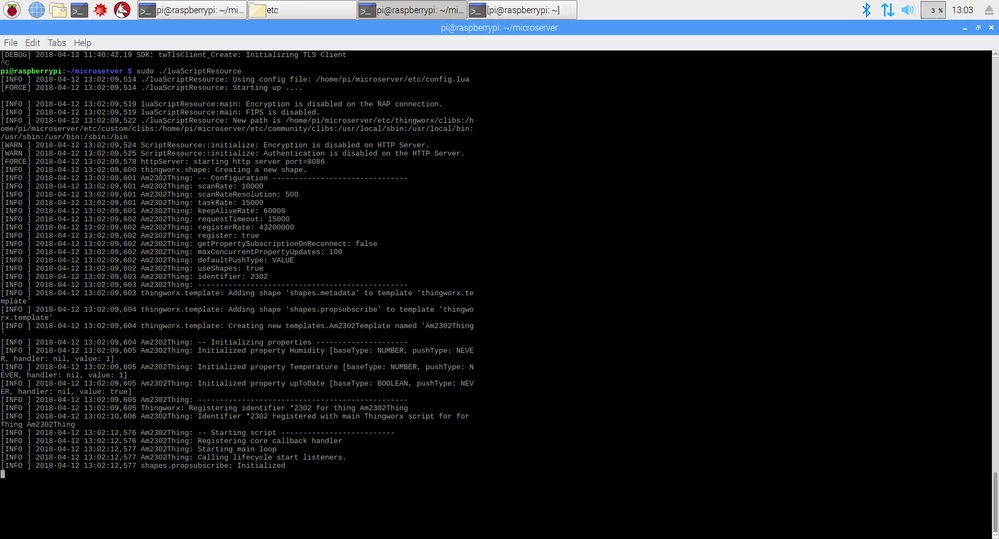
Task: Switch to the etc folder taskbar window
Action: coord(301,10)
